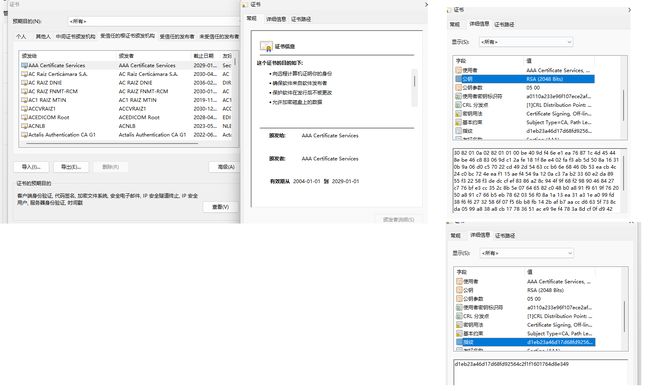Image resolution: width=650 pixels, height=391 pixels.
Task: Click the 导入 button
Action: point(31,167)
